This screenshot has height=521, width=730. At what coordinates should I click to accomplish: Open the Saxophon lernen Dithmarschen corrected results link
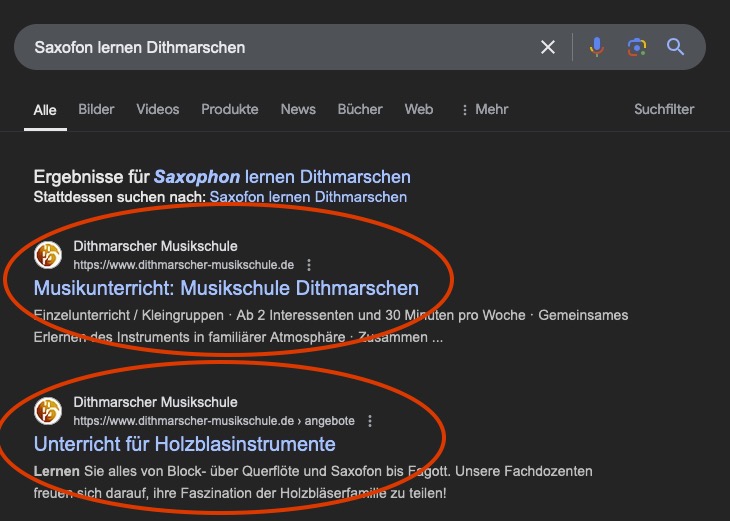[282, 177]
